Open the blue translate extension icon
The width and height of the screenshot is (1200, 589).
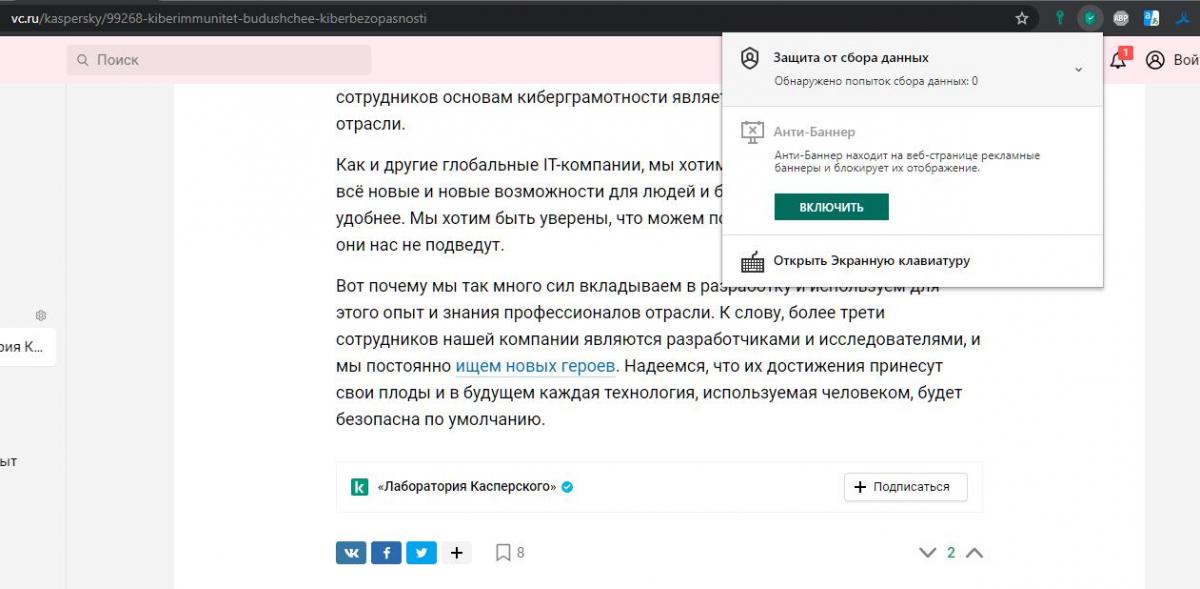tap(1151, 18)
